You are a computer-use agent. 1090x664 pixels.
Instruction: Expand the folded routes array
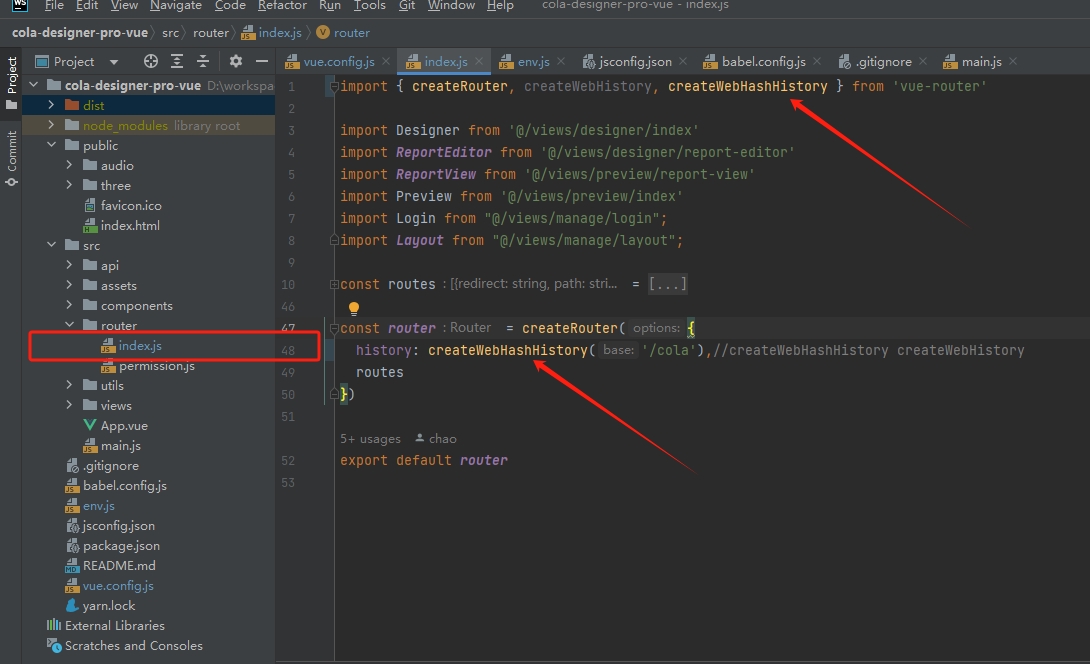pos(667,285)
